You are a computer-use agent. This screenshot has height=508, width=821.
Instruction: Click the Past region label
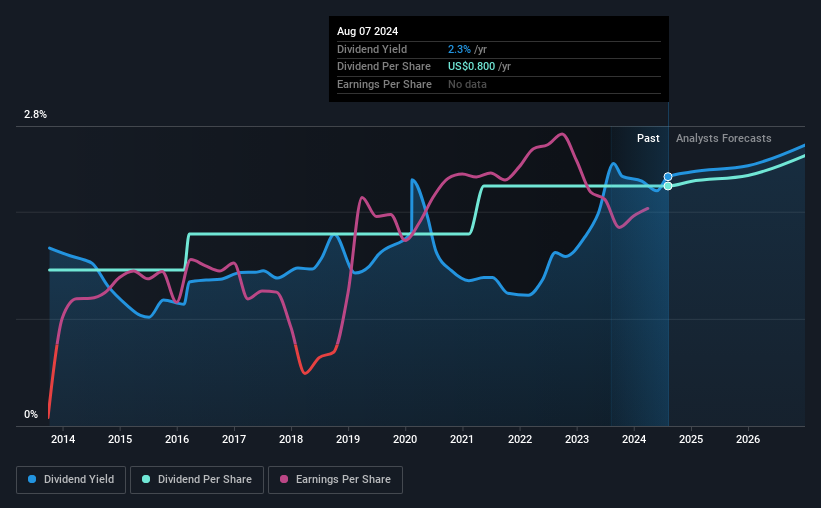(648, 138)
